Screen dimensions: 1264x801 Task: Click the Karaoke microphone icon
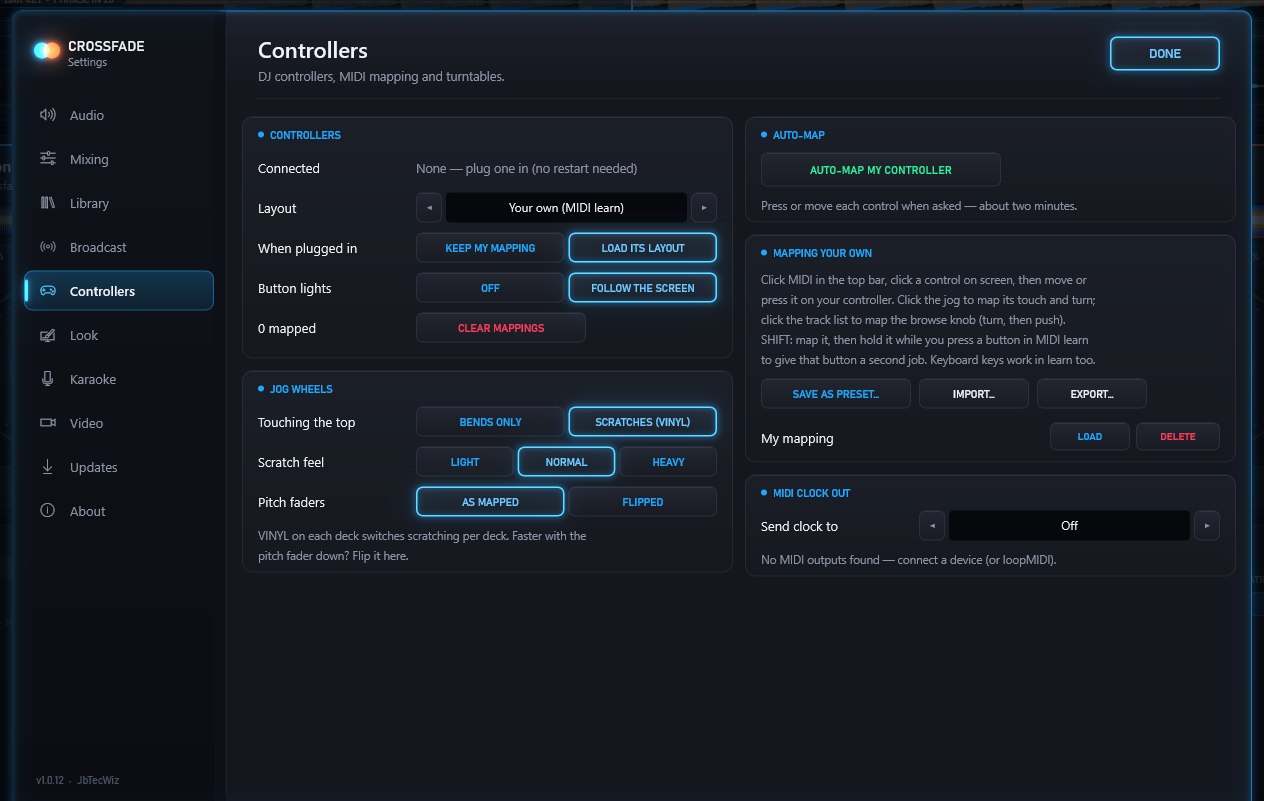[x=47, y=379]
